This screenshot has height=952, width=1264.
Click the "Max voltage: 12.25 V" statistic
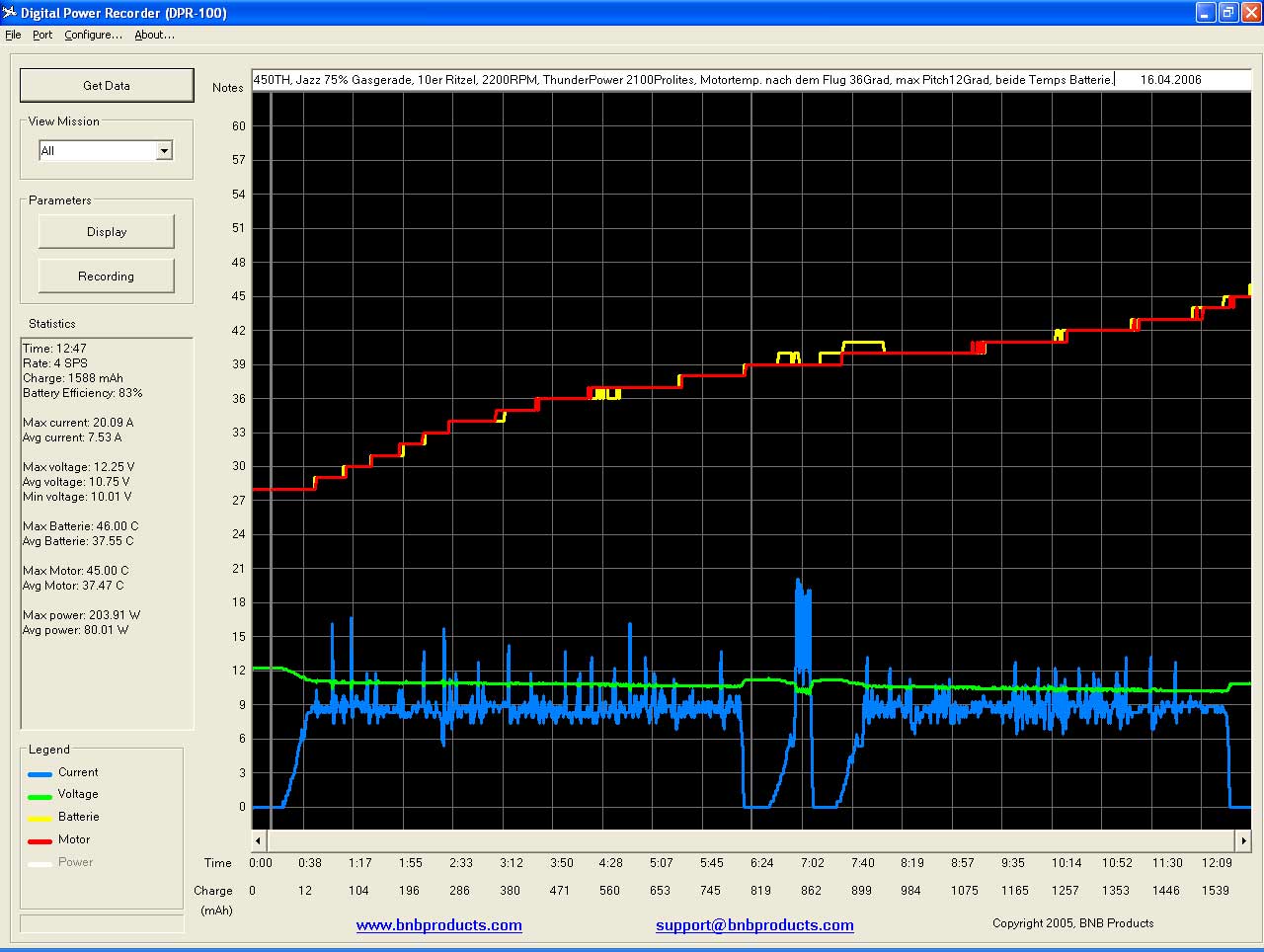[79, 467]
